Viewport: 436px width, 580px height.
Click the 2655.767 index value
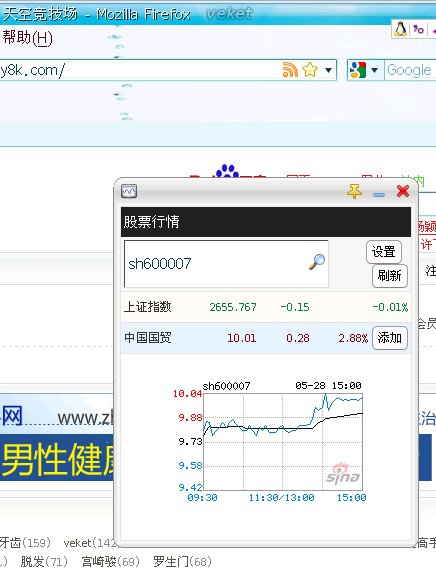pos(233,307)
